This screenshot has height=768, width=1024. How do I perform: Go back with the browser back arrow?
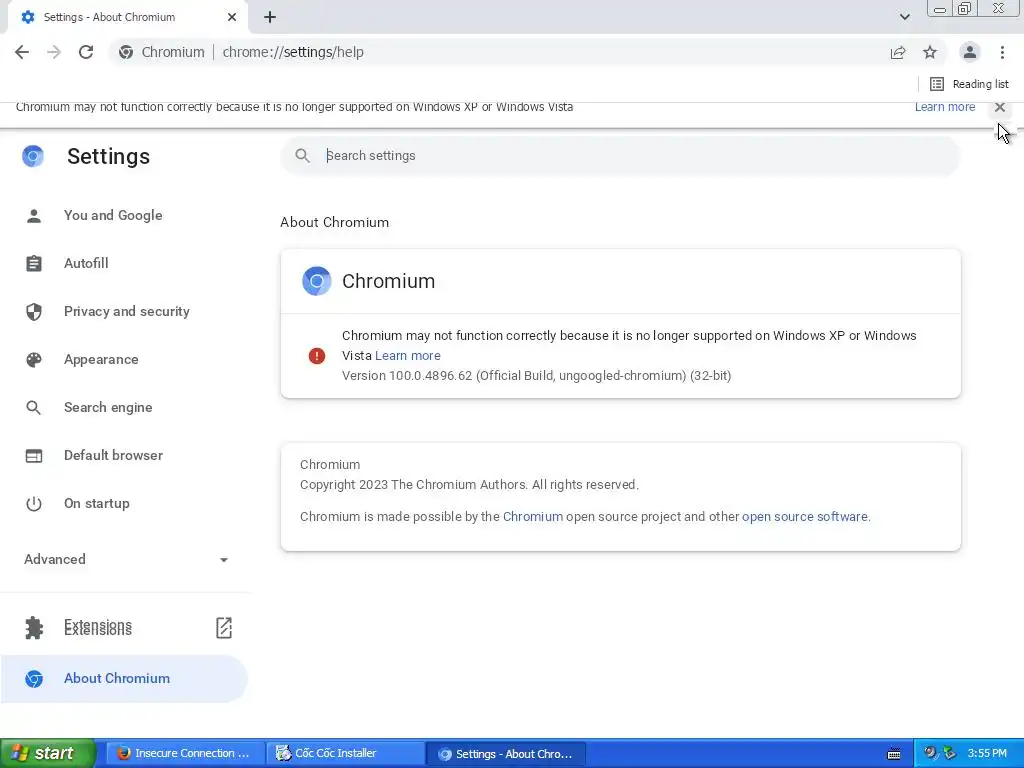[22, 52]
